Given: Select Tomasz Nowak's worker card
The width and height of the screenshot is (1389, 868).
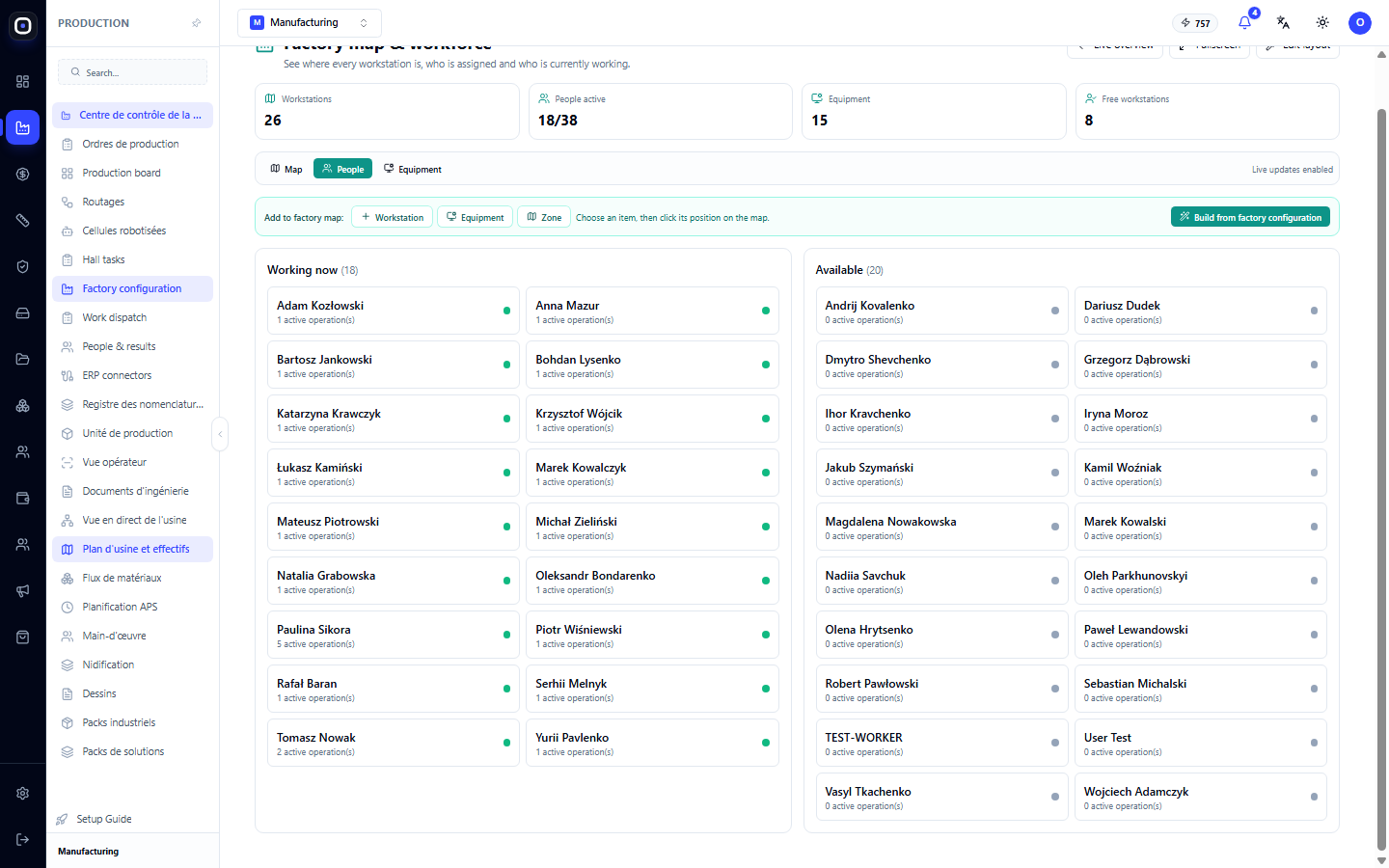Looking at the screenshot, I should [x=394, y=743].
